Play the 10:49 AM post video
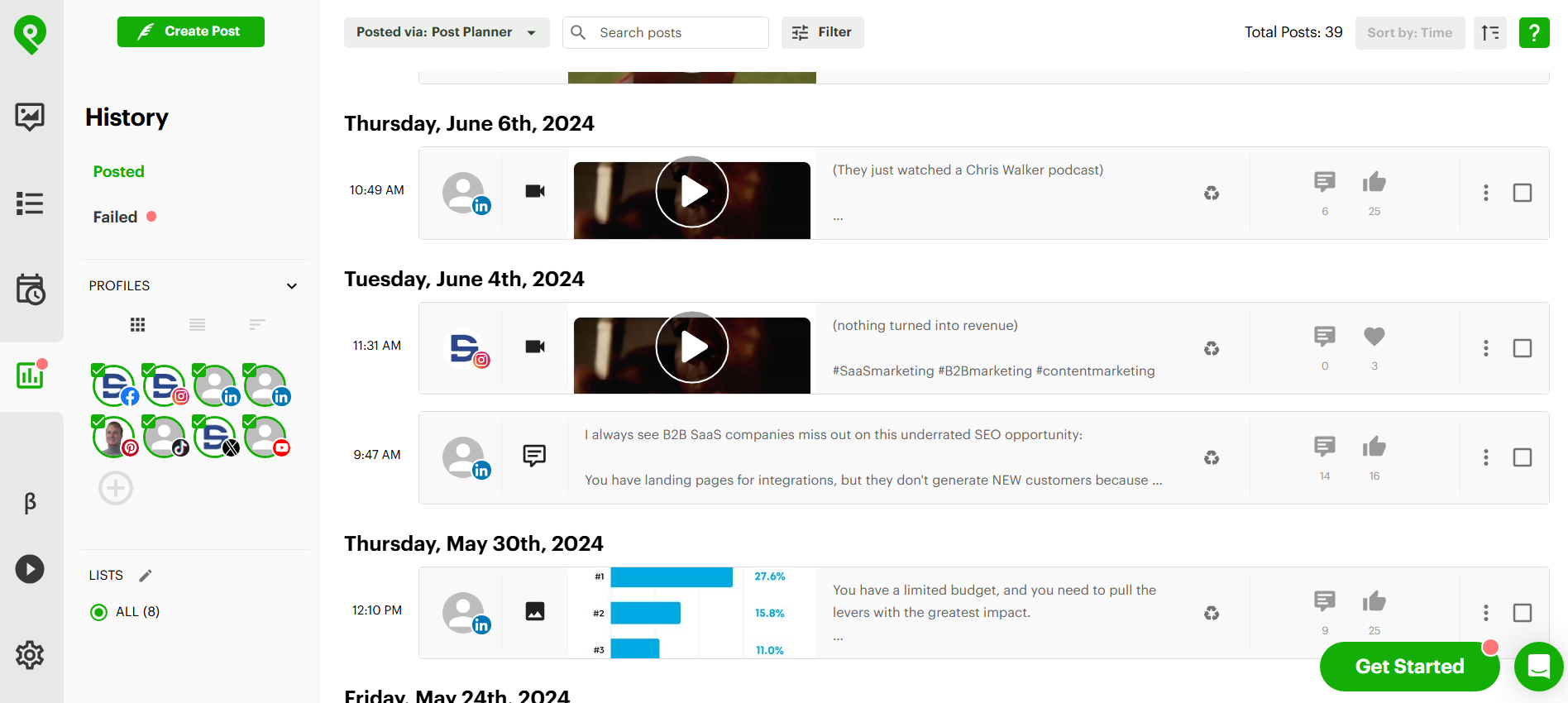This screenshot has width=1568, height=703. [692, 192]
